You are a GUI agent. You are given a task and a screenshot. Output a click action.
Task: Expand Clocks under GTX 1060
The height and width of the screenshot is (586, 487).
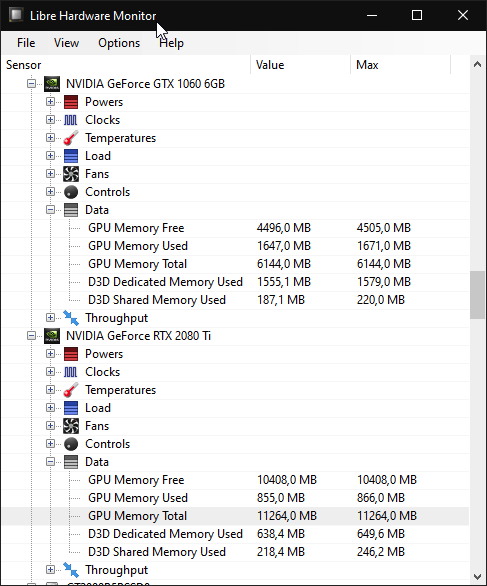click(x=50, y=120)
